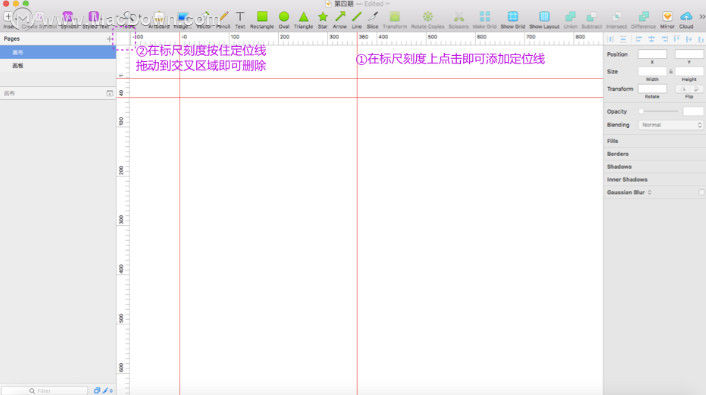Screen dimensions: 706x395
Task: Click the X position input field
Action: coord(652,54)
